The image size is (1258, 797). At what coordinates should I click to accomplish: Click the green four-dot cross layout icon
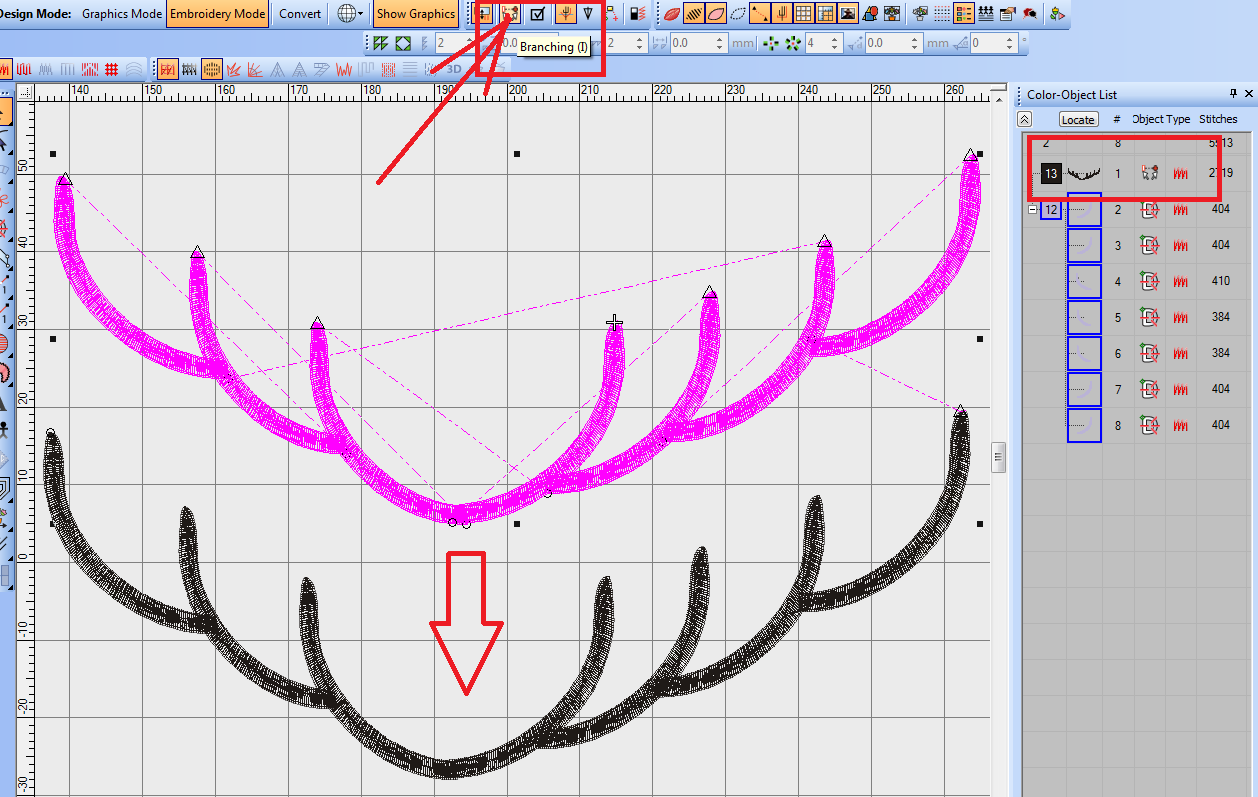(x=771, y=43)
